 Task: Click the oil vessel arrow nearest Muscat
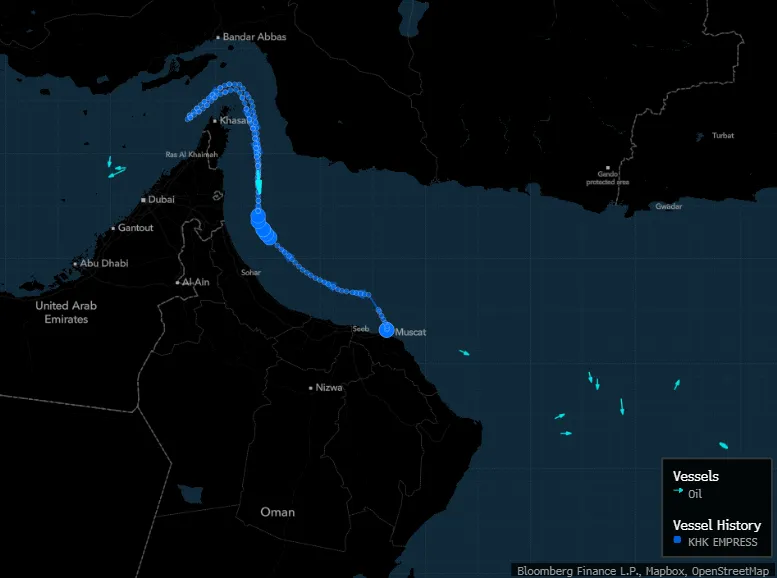(x=464, y=352)
